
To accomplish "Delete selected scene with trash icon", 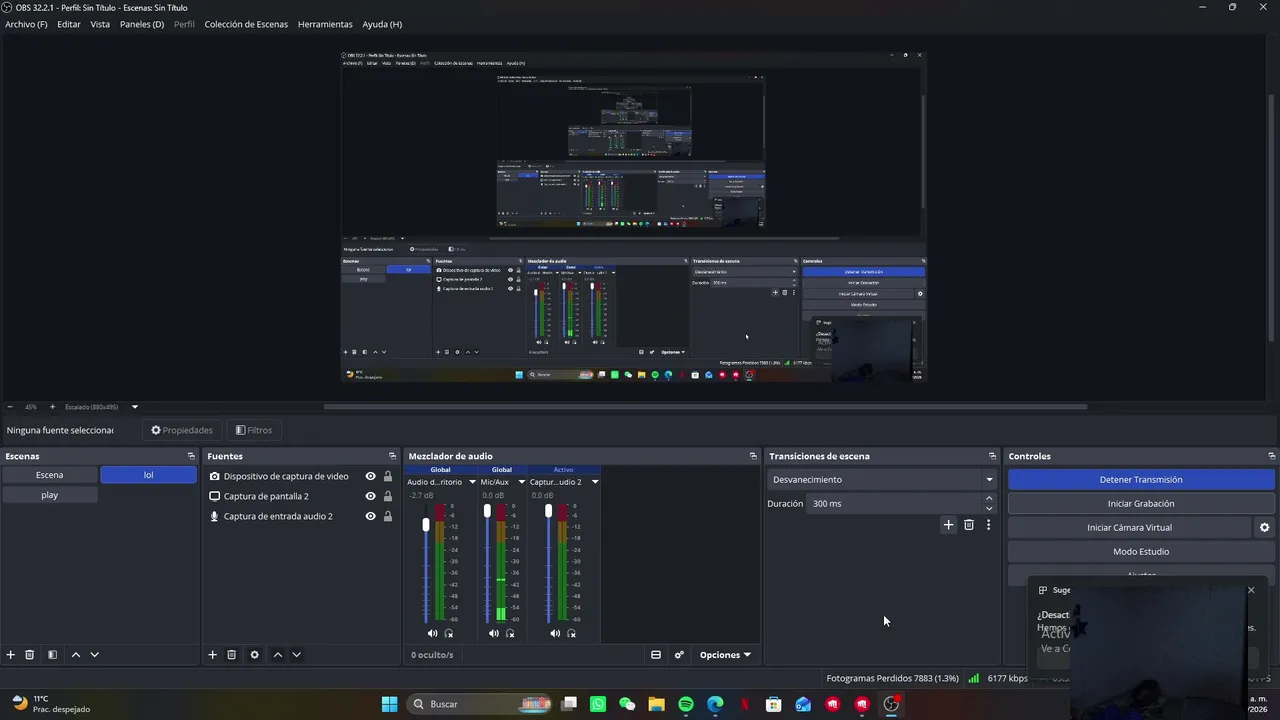I will click(30, 655).
